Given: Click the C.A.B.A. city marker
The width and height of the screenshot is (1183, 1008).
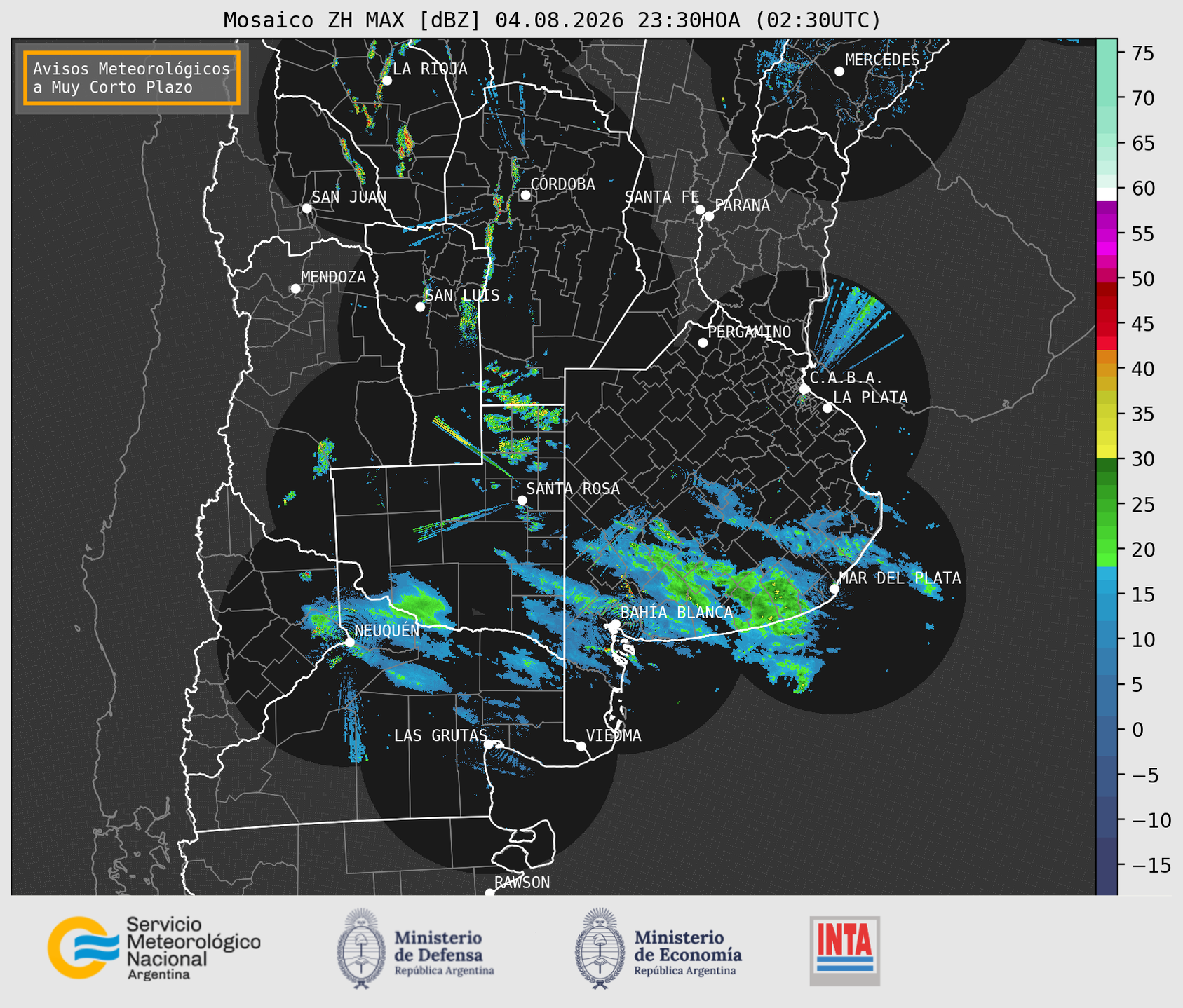Looking at the screenshot, I should click(804, 388).
